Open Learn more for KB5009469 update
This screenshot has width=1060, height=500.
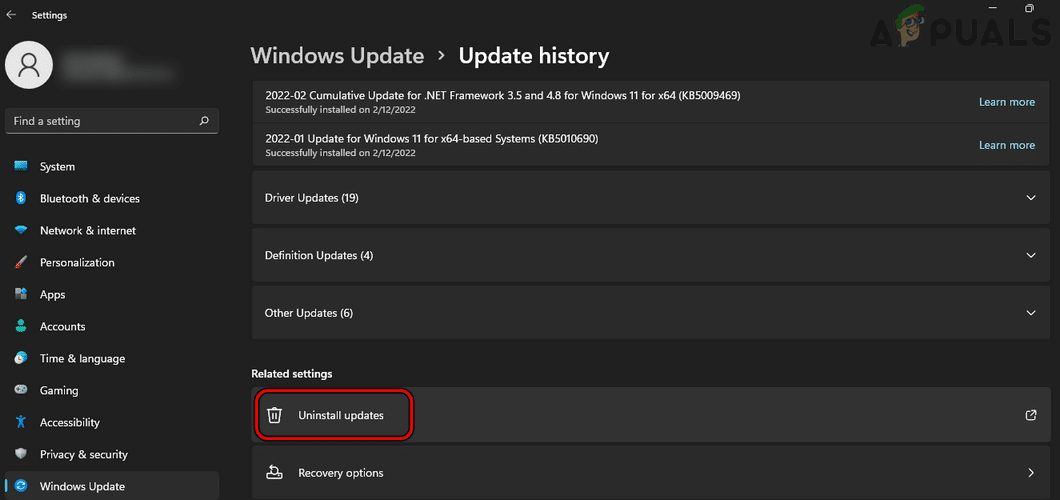pyautogui.click(x=1006, y=102)
